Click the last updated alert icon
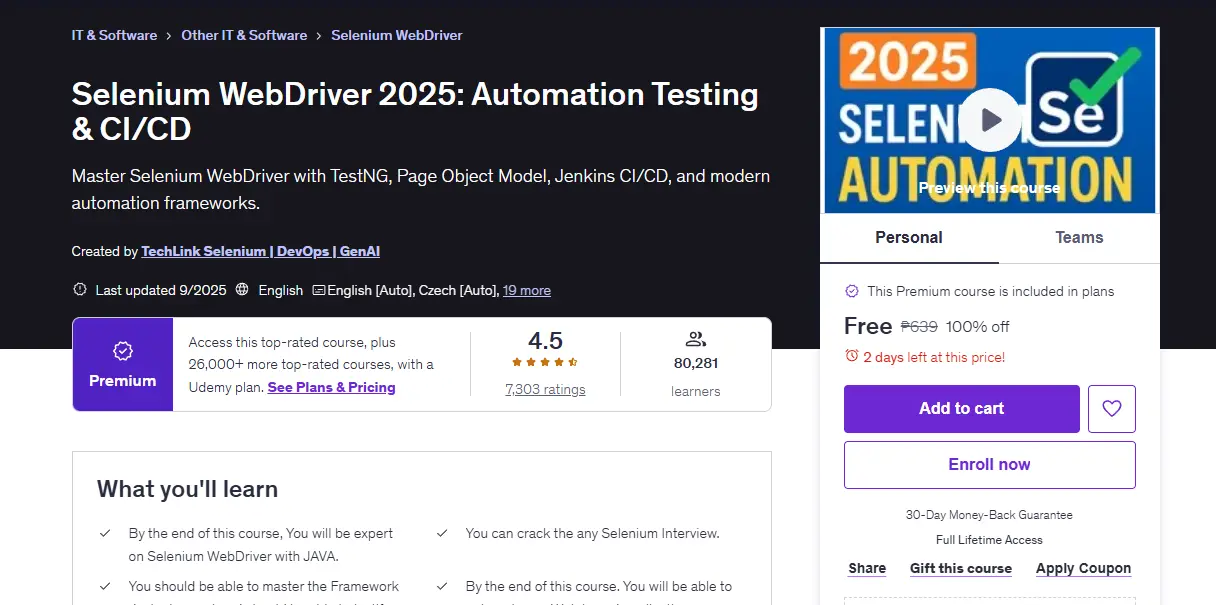Screen dimensions: 1216x605 click(x=80, y=290)
